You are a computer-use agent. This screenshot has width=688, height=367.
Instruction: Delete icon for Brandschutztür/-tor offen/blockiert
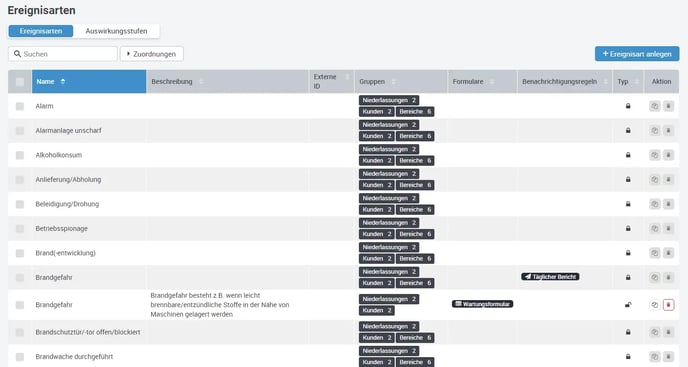coord(668,332)
